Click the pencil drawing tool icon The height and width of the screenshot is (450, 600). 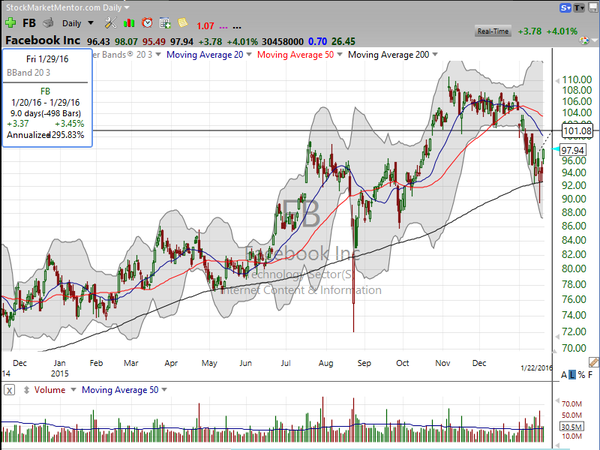tap(593, 362)
